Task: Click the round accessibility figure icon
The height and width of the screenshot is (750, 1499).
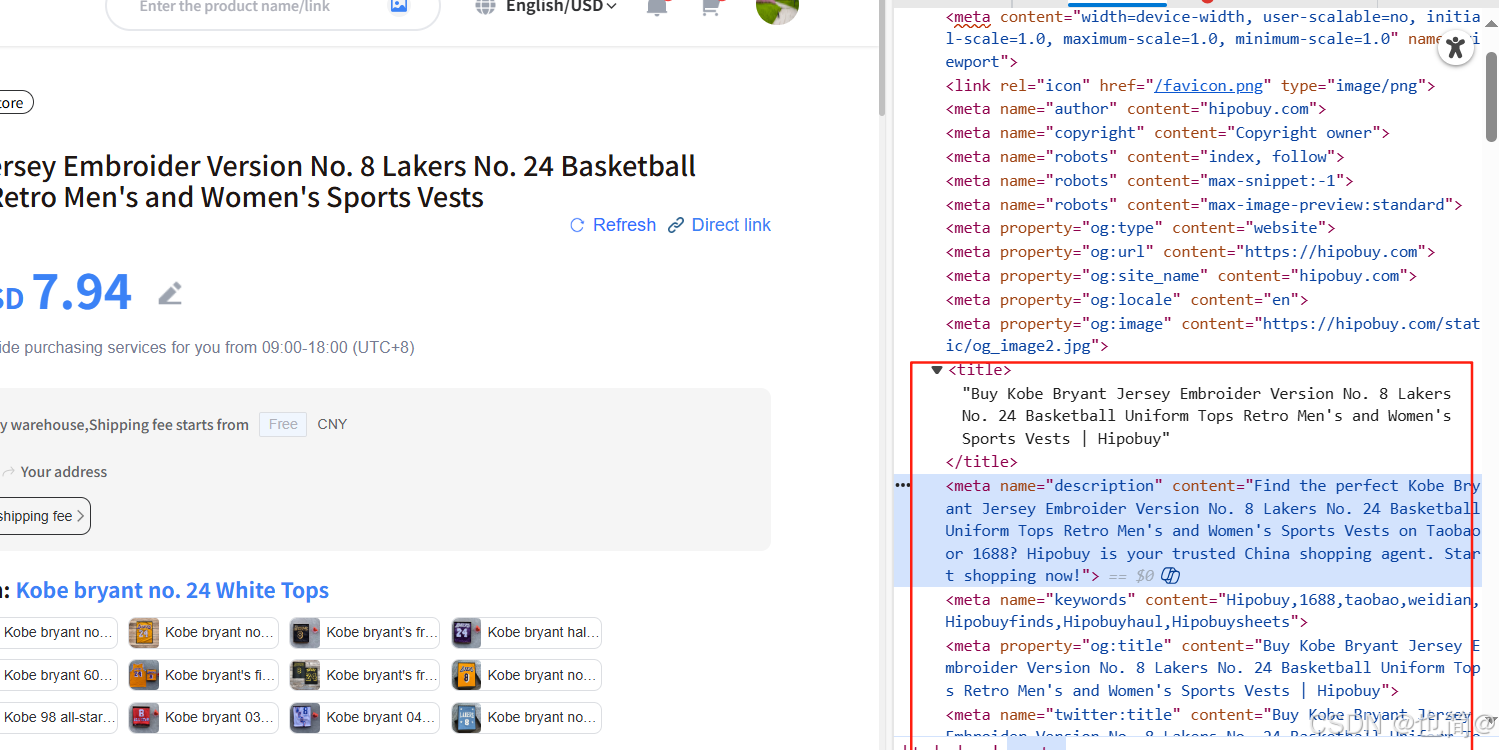Action: [1456, 47]
